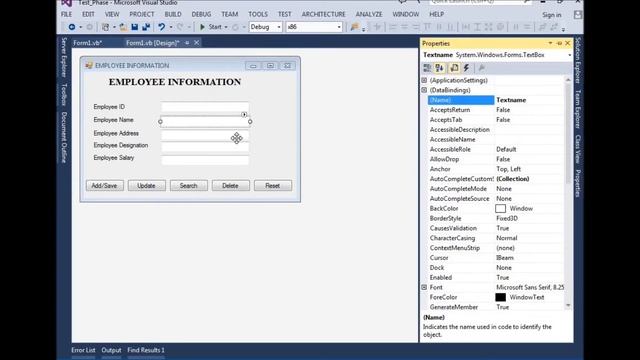Open the object selector dropdown in Properties
640x360 pixels.
pyautogui.click(x=569, y=55)
